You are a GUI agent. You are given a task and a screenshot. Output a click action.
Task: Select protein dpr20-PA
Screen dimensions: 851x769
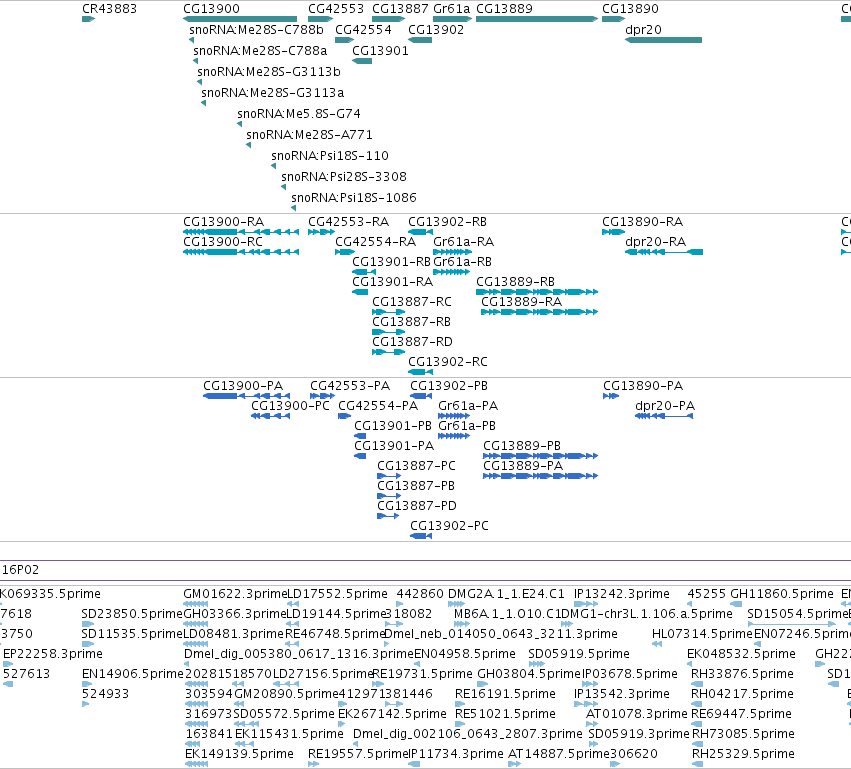pyautogui.click(x=664, y=416)
